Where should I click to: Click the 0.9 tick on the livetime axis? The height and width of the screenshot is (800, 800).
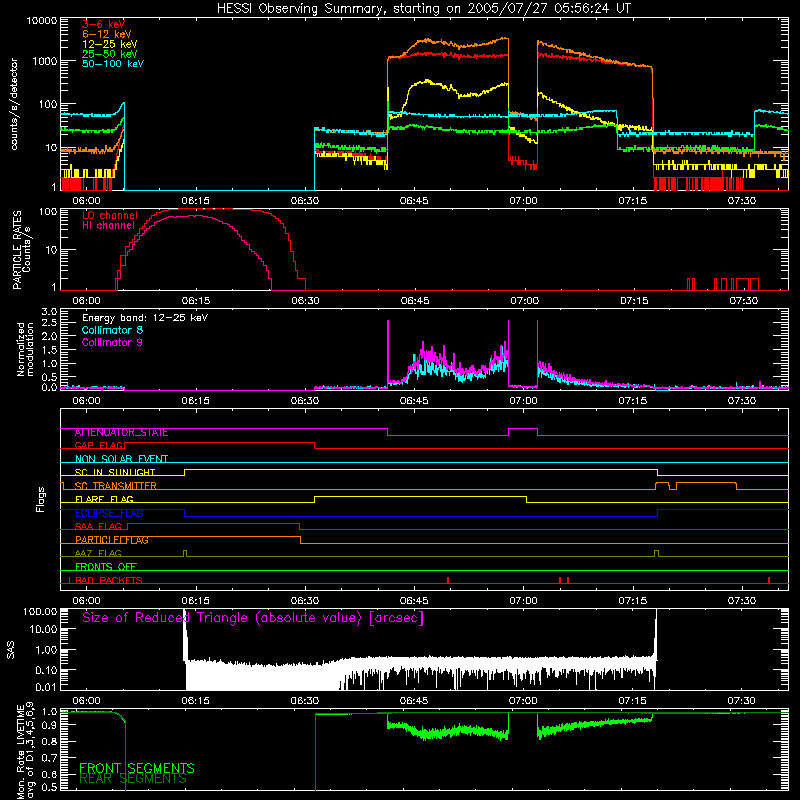point(49,725)
